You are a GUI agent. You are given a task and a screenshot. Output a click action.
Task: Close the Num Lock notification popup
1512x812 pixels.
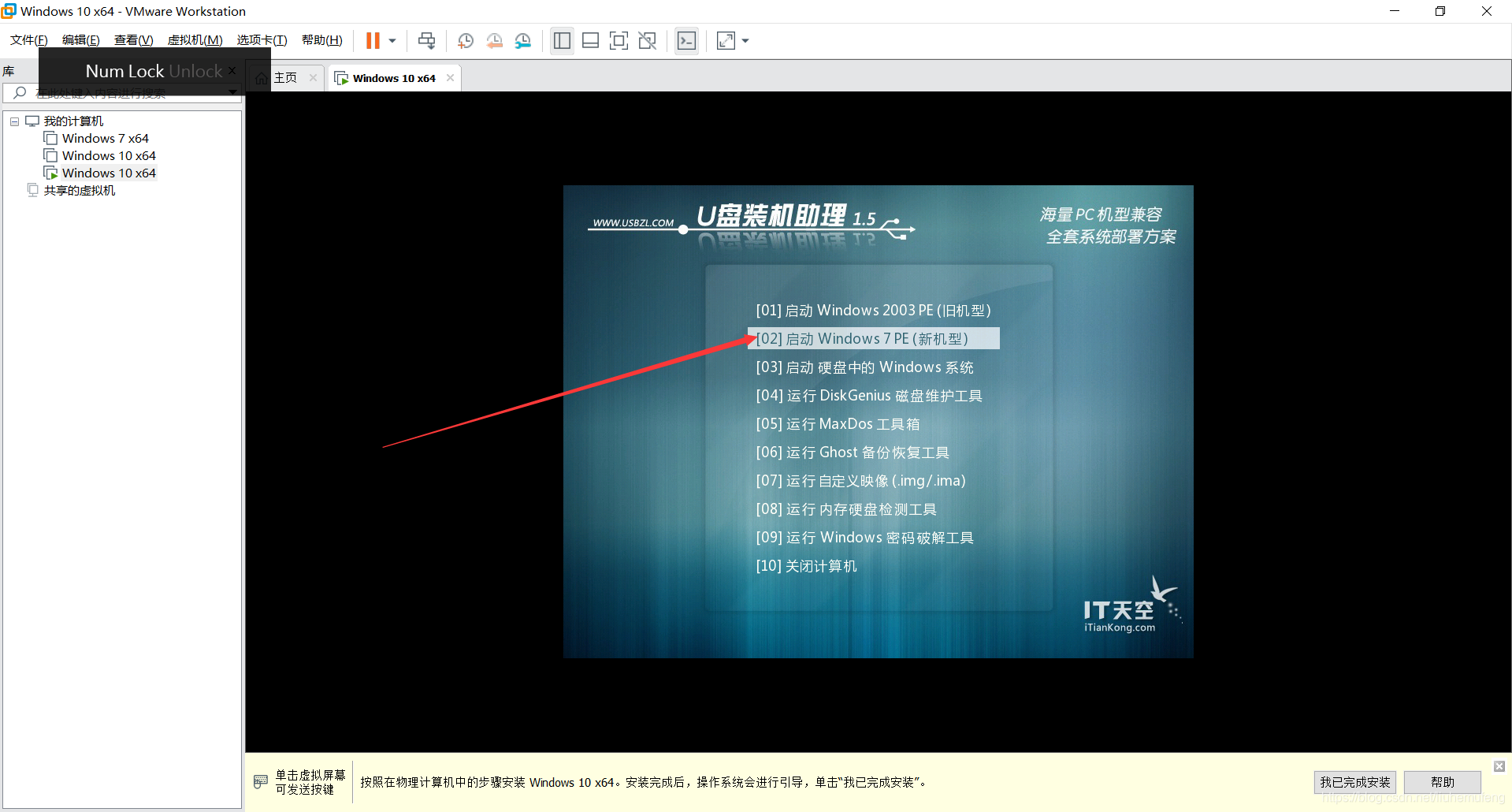pyautogui.click(x=232, y=70)
